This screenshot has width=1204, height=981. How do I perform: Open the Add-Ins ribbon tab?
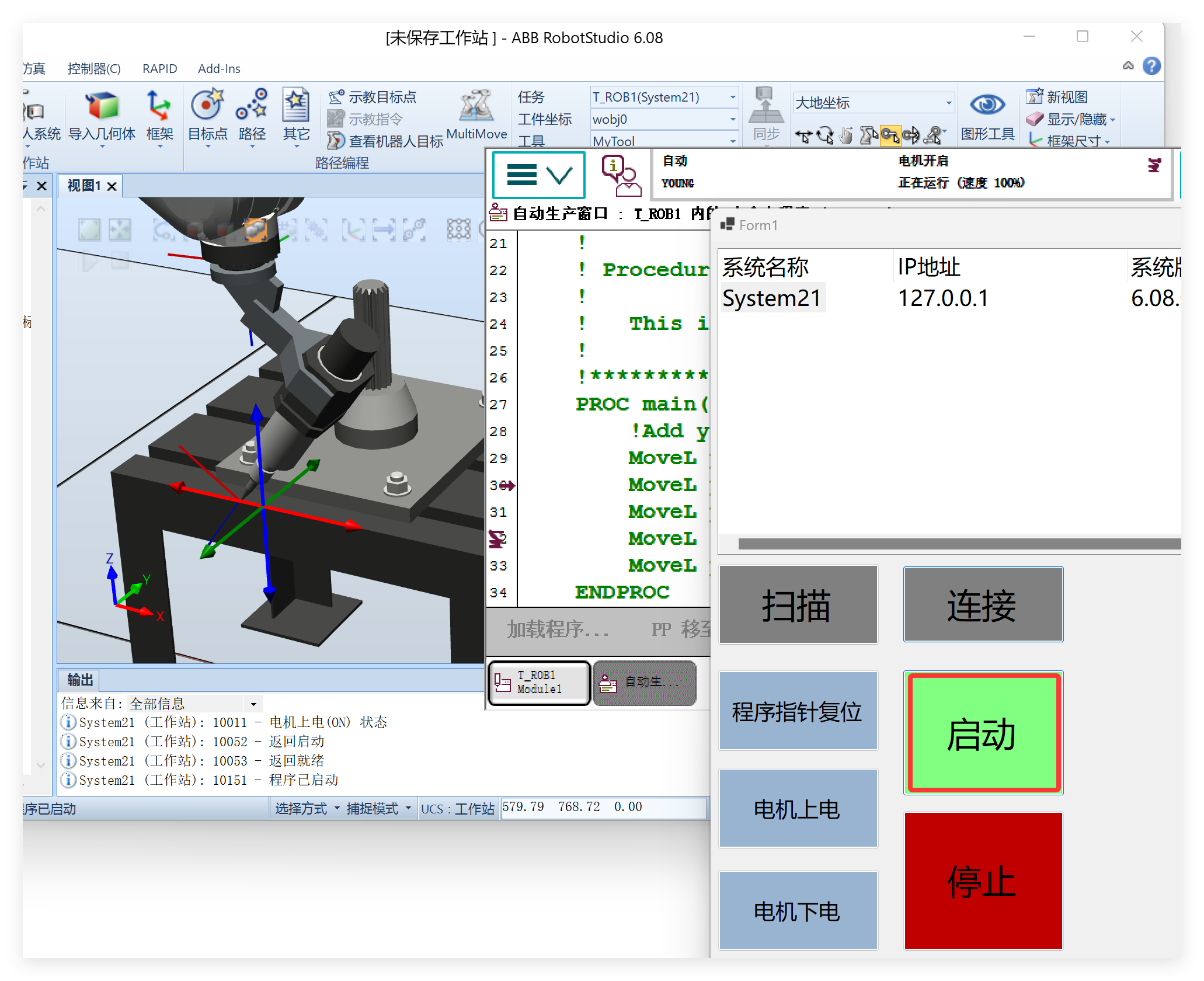click(219, 68)
